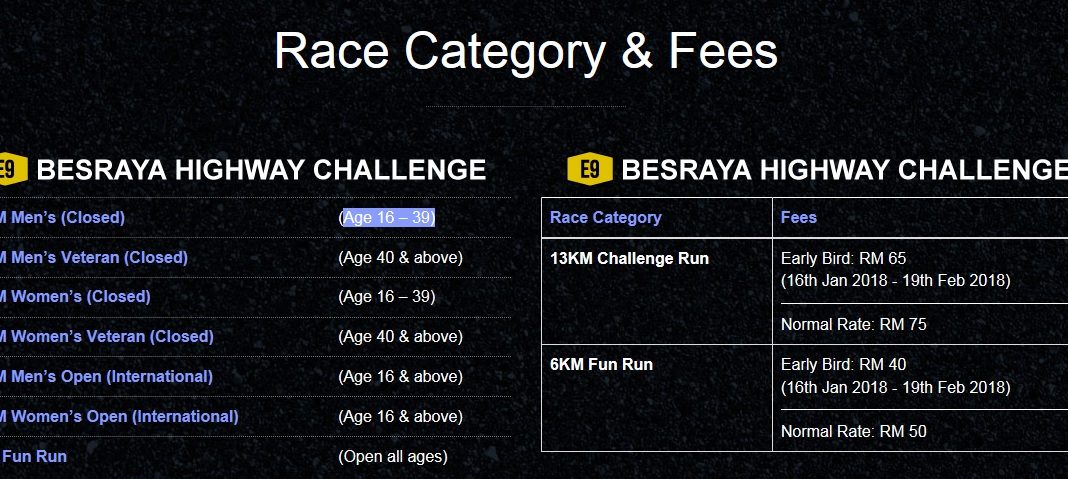Click the Women's Veteran (Closed) category
Viewport: 1068px width, 479px height.
tap(107, 337)
